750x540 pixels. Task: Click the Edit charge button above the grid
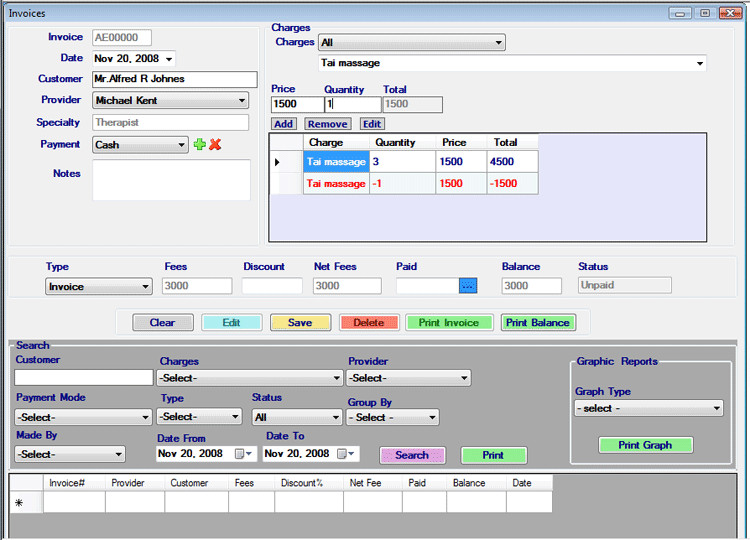tap(372, 124)
